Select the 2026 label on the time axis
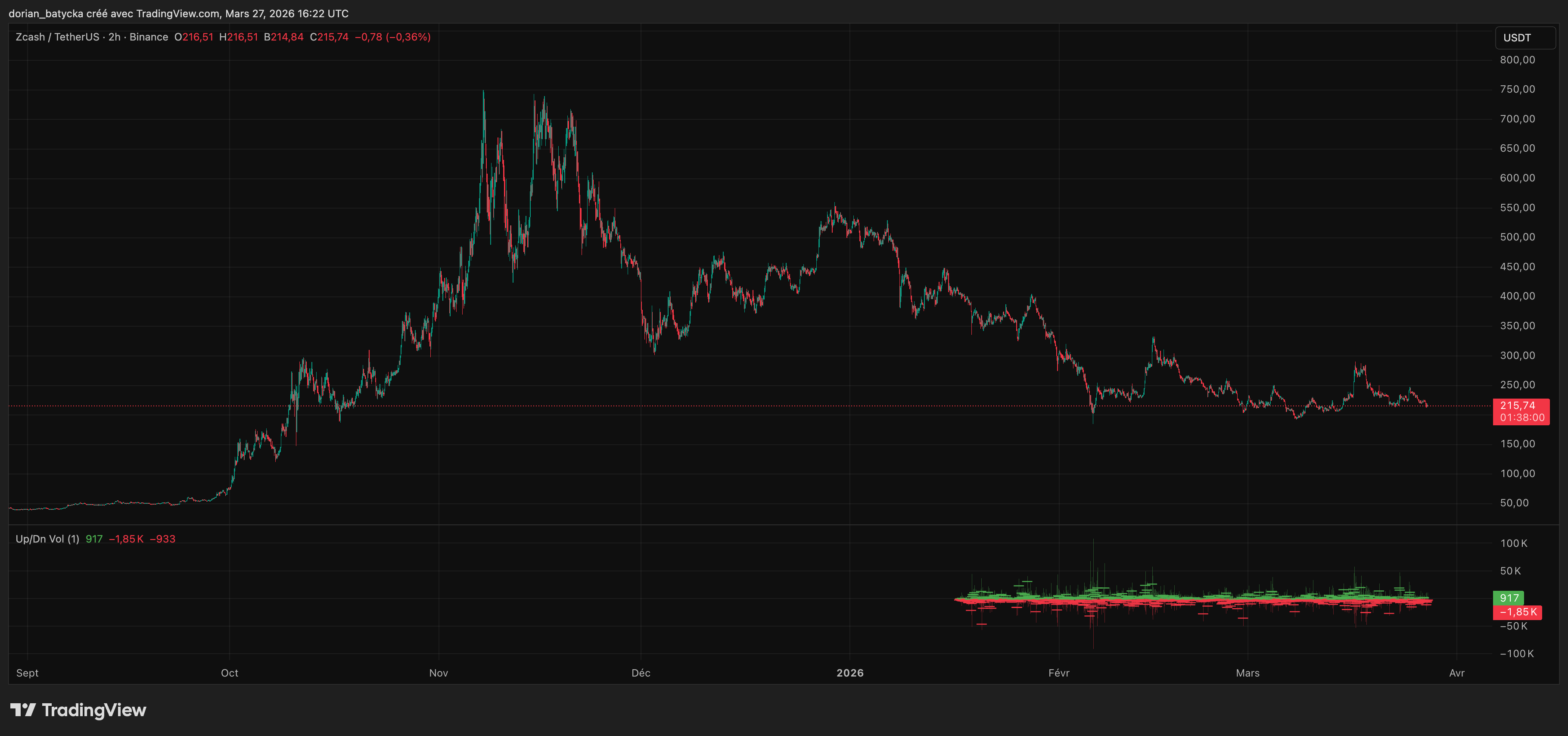1568x736 pixels. [850, 673]
